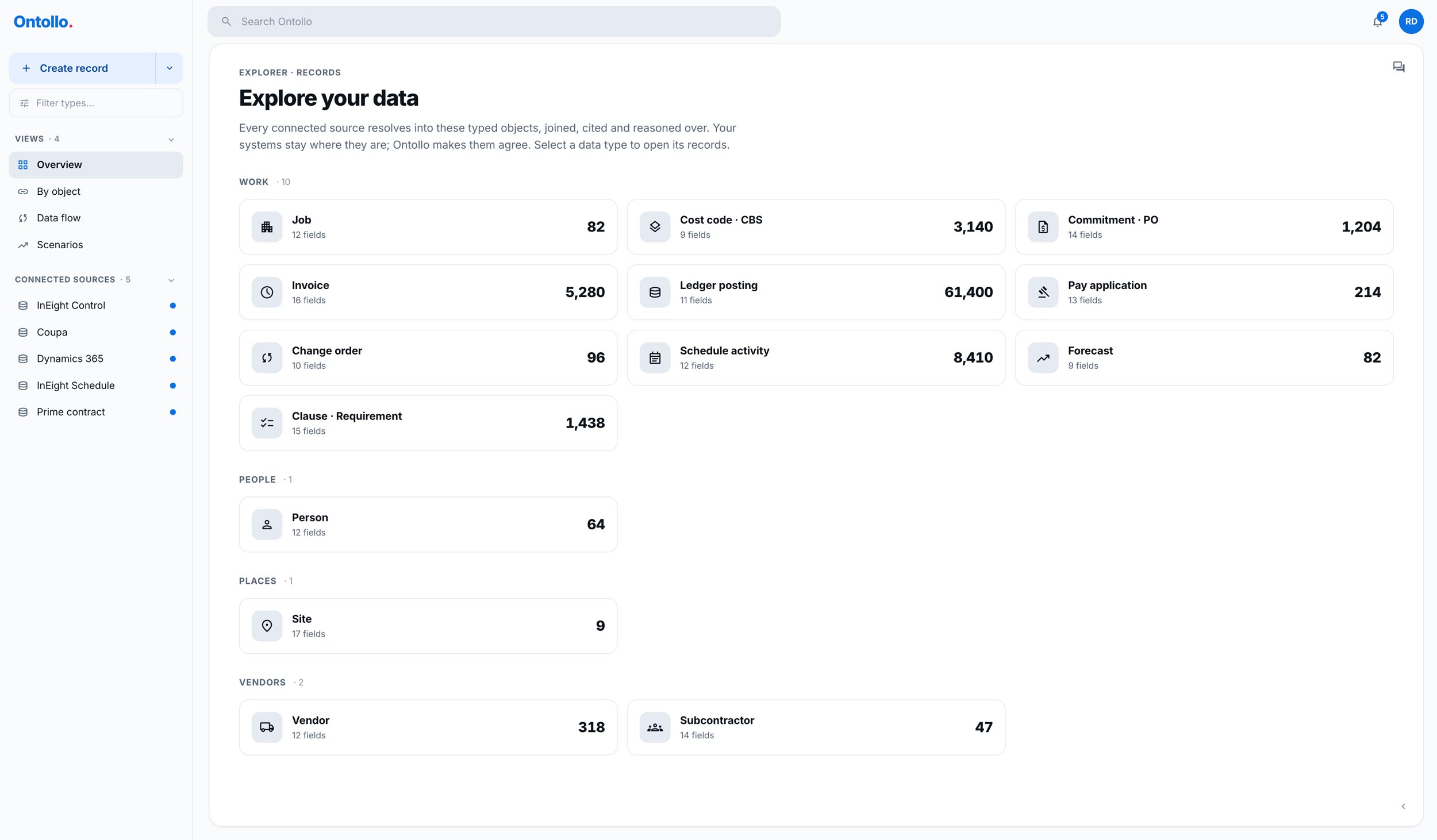
Task: Click the Subcontractor count 47
Action: point(983,727)
